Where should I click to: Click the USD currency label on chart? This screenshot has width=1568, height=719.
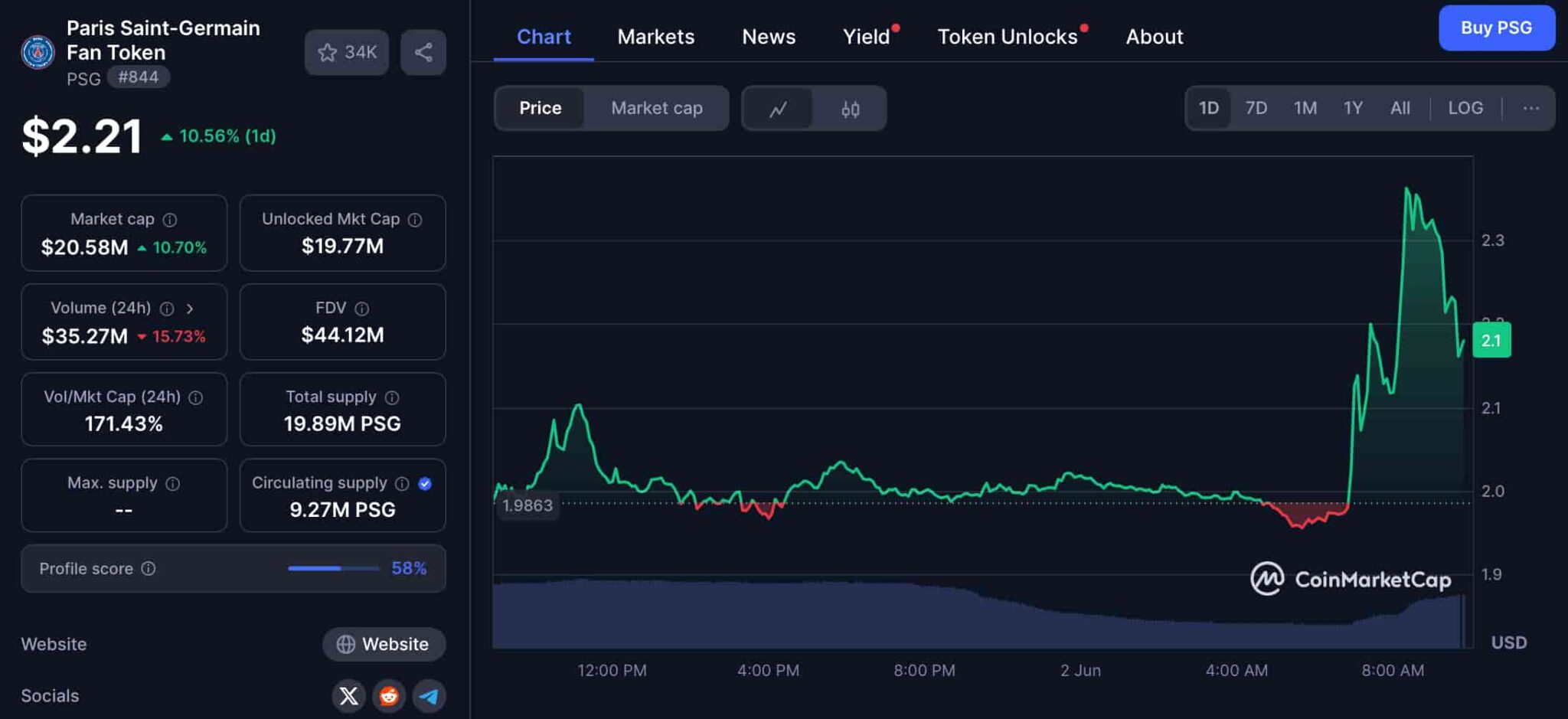[1509, 642]
